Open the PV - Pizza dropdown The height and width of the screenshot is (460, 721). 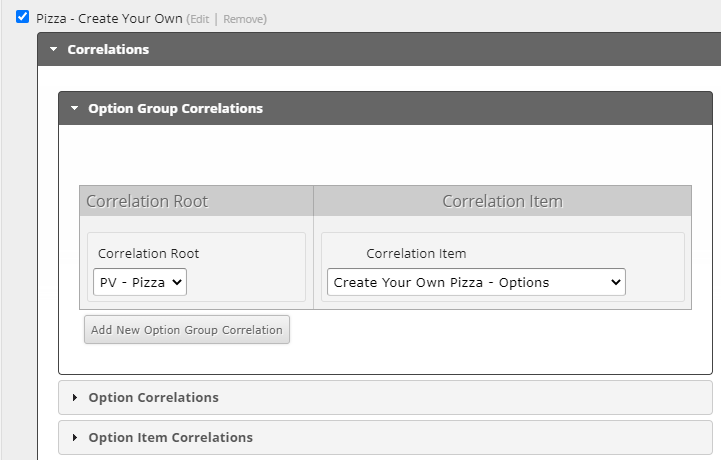pyautogui.click(x=140, y=282)
